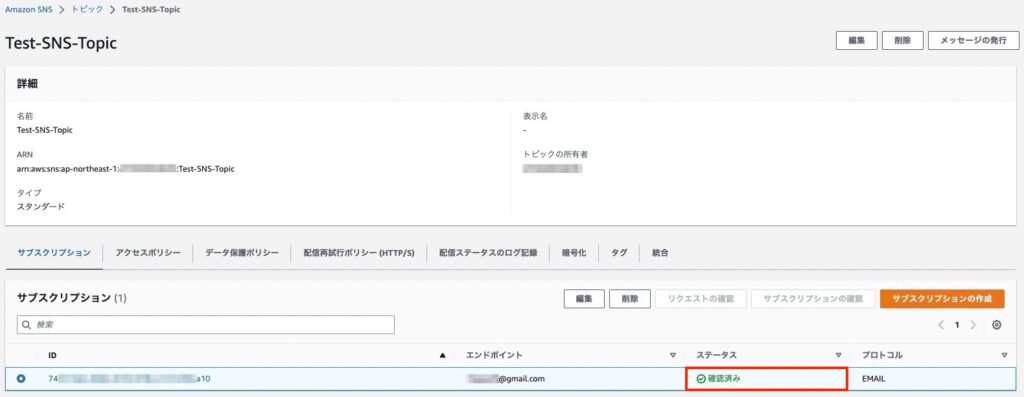Open the table preferences gear icon

click(x=997, y=325)
